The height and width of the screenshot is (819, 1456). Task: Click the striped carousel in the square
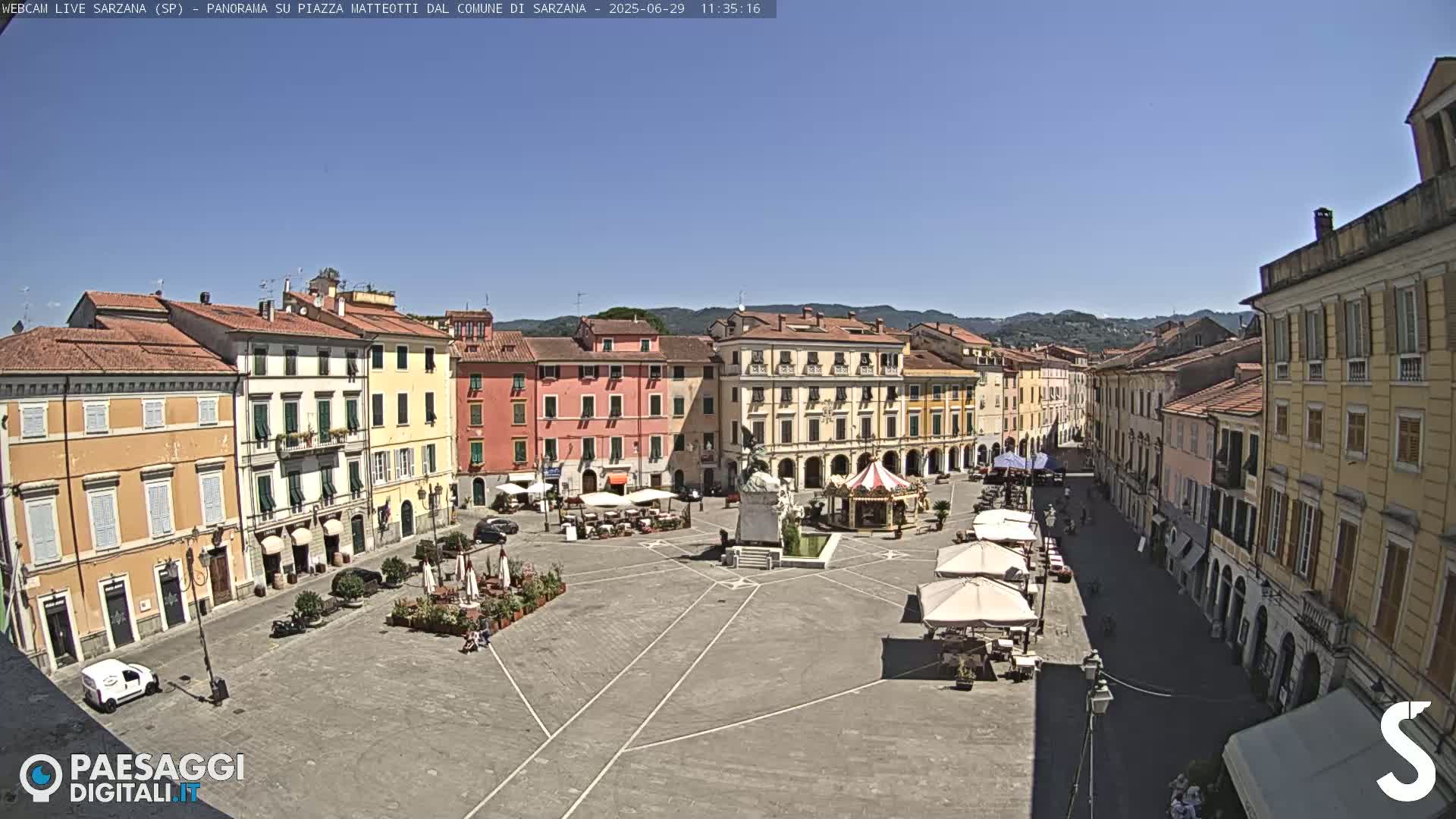875,496
